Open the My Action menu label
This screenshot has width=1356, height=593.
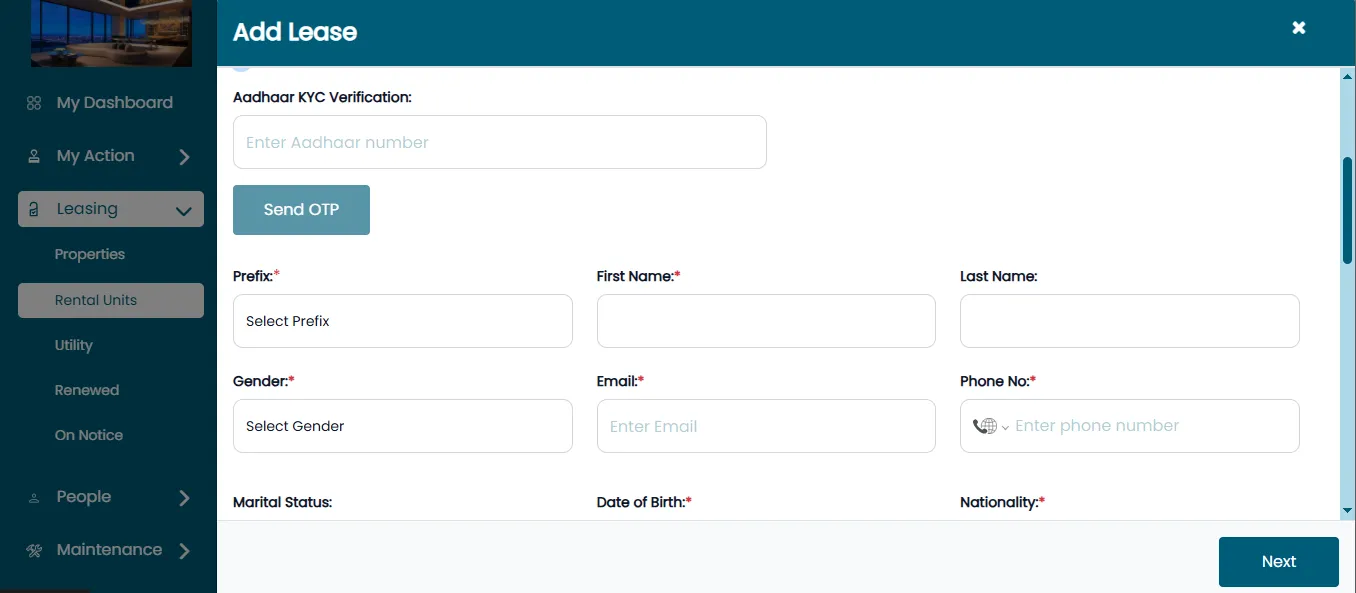tap(95, 156)
